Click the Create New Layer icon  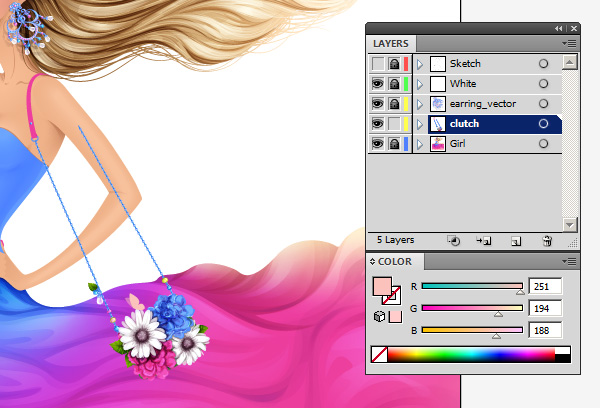tap(516, 241)
